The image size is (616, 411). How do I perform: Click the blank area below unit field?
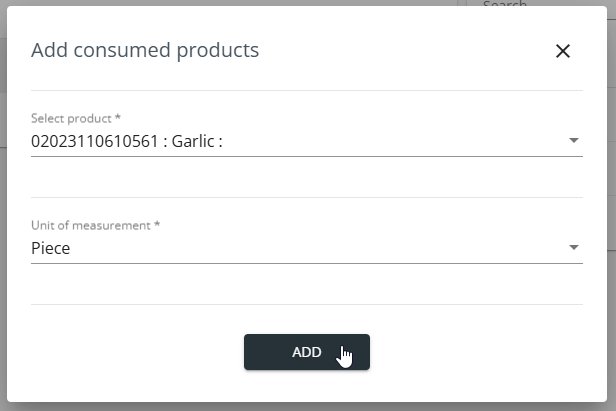point(307,284)
